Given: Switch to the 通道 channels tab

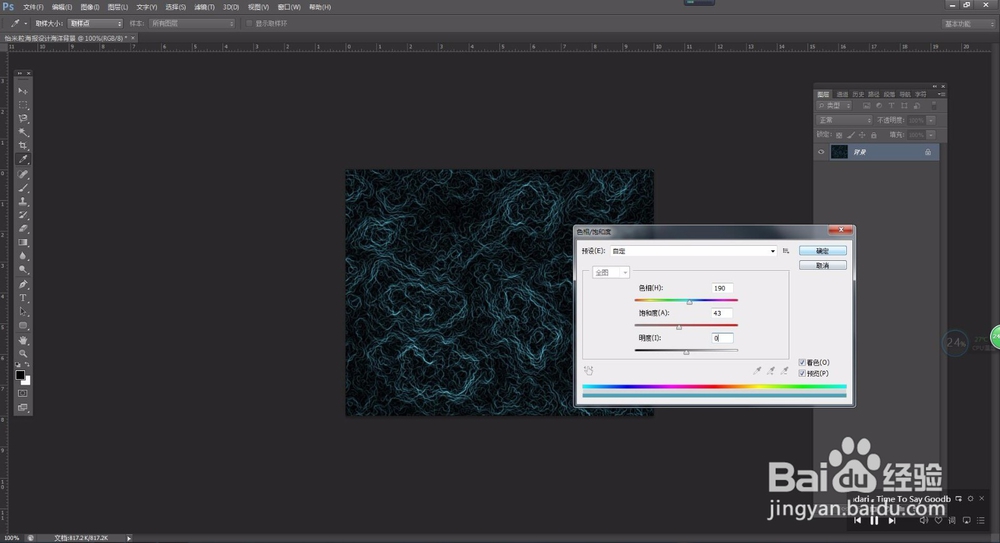Looking at the screenshot, I should pyautogui.click(x=842, y=94).
